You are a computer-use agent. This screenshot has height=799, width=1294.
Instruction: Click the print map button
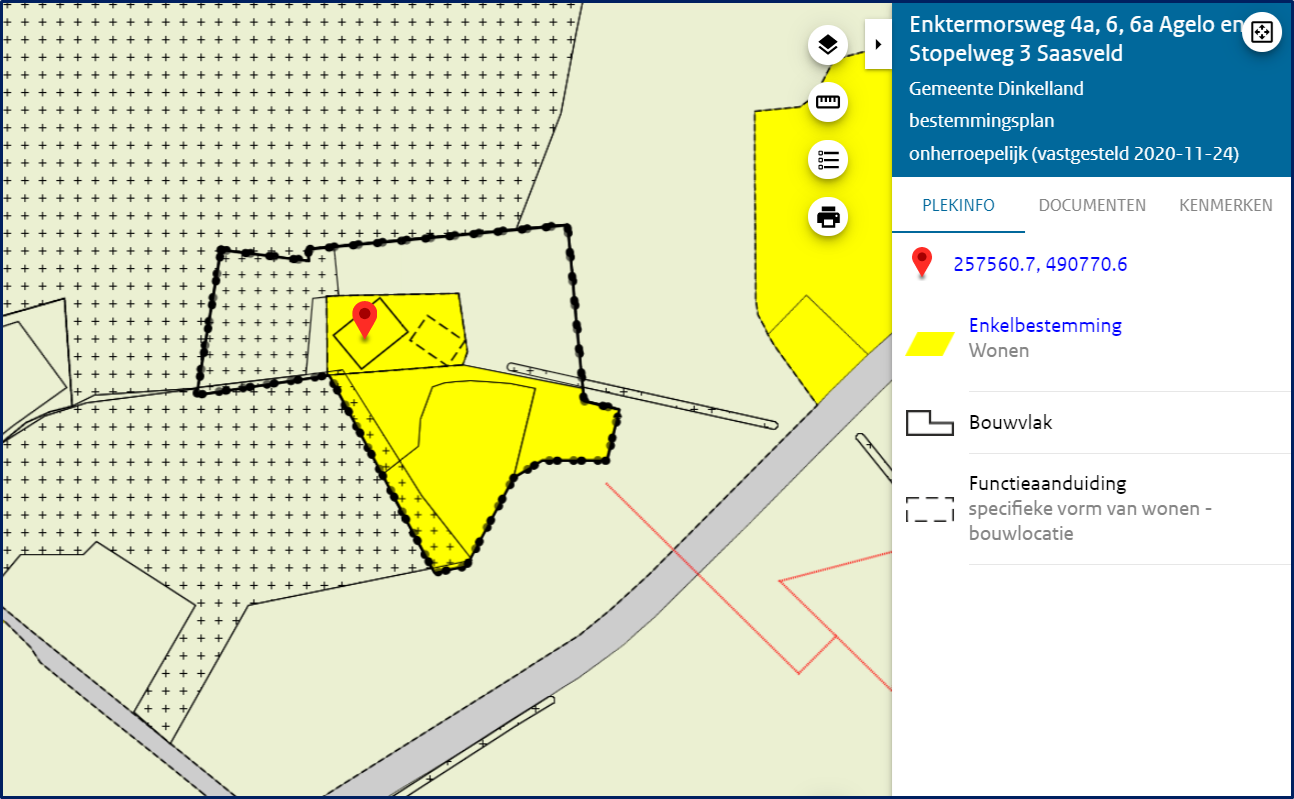(828, 216)
